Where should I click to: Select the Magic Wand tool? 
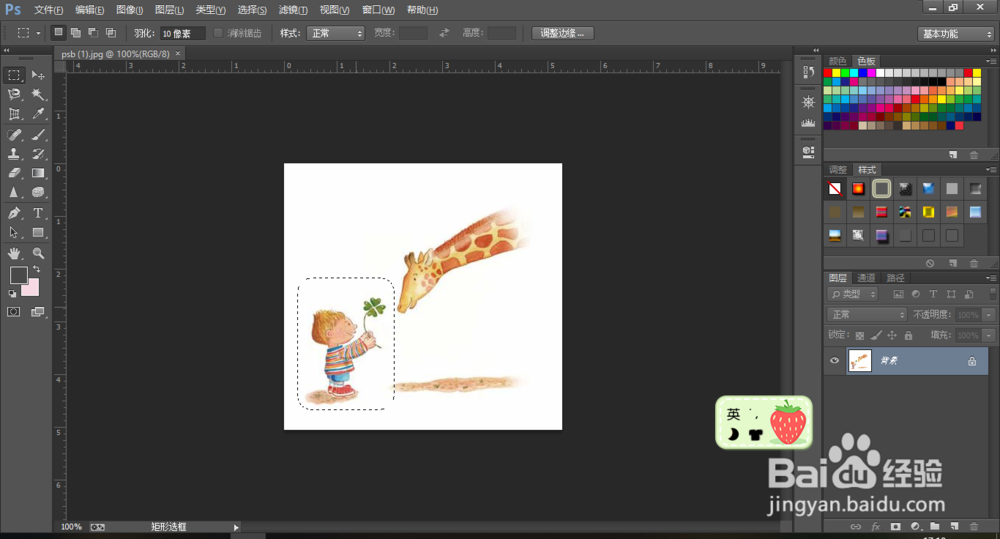tap(38, 95)
